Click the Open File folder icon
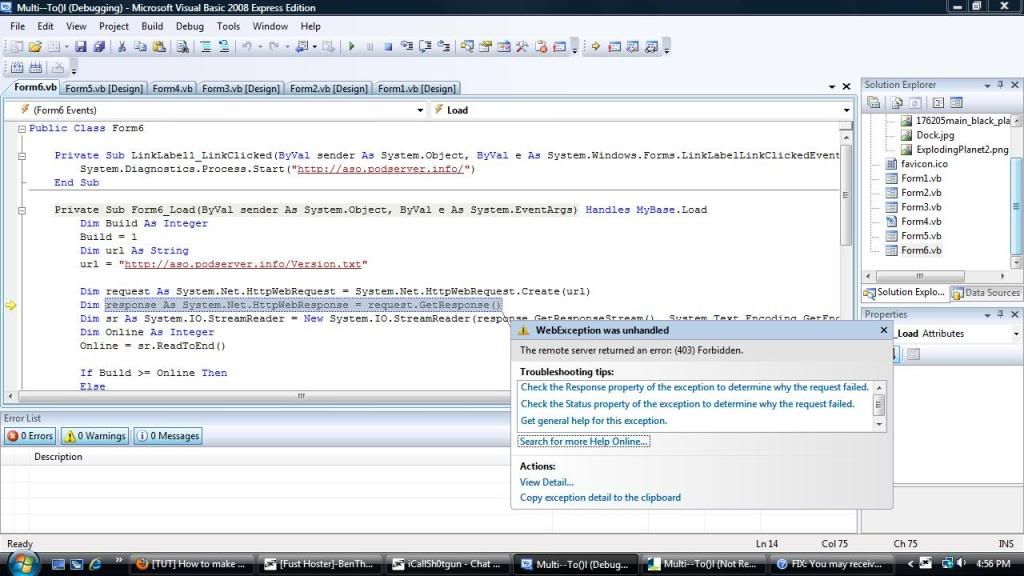This screenshot has width=1024, height=576. pos(35,47)
